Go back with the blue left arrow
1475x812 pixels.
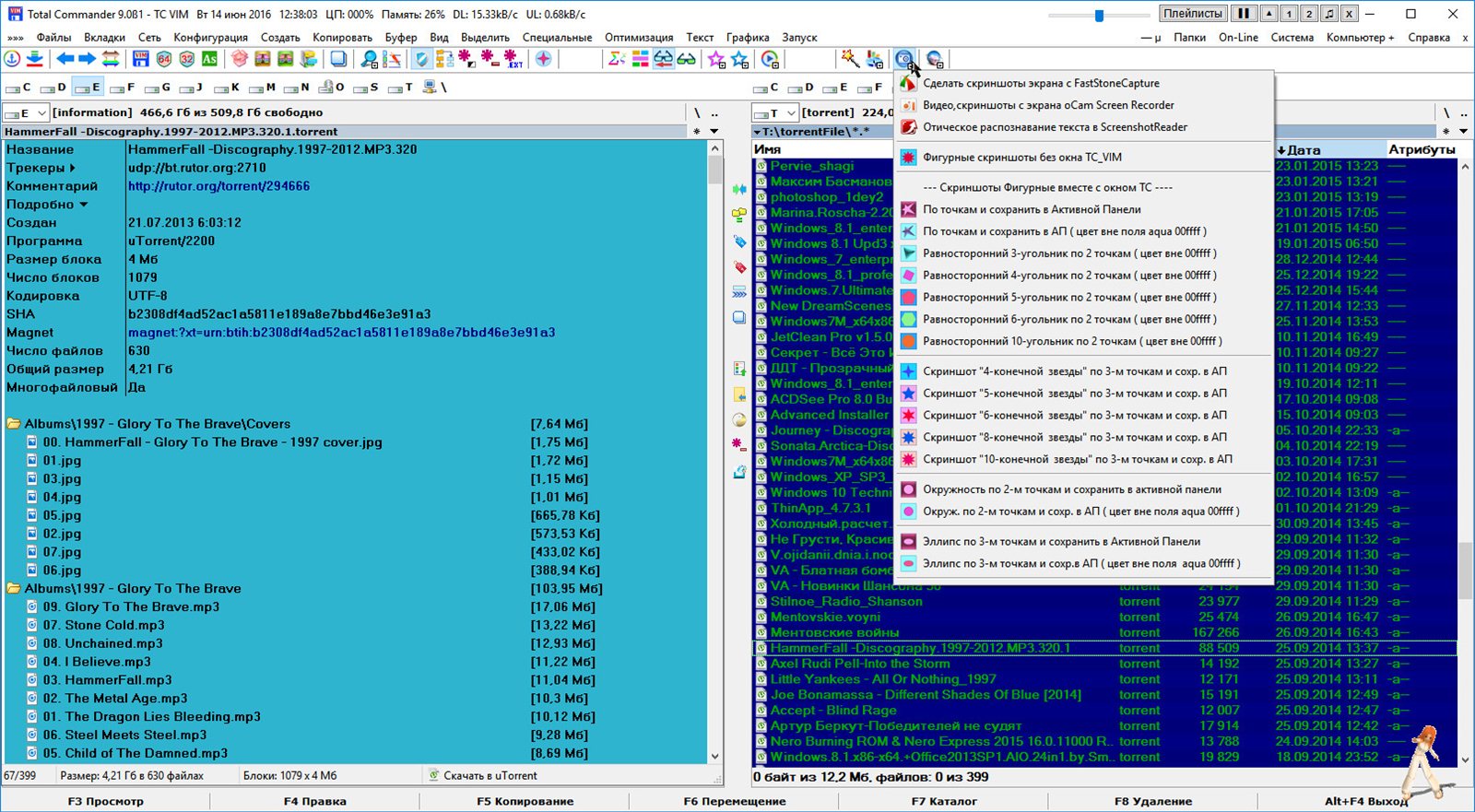tap(65, 59)
